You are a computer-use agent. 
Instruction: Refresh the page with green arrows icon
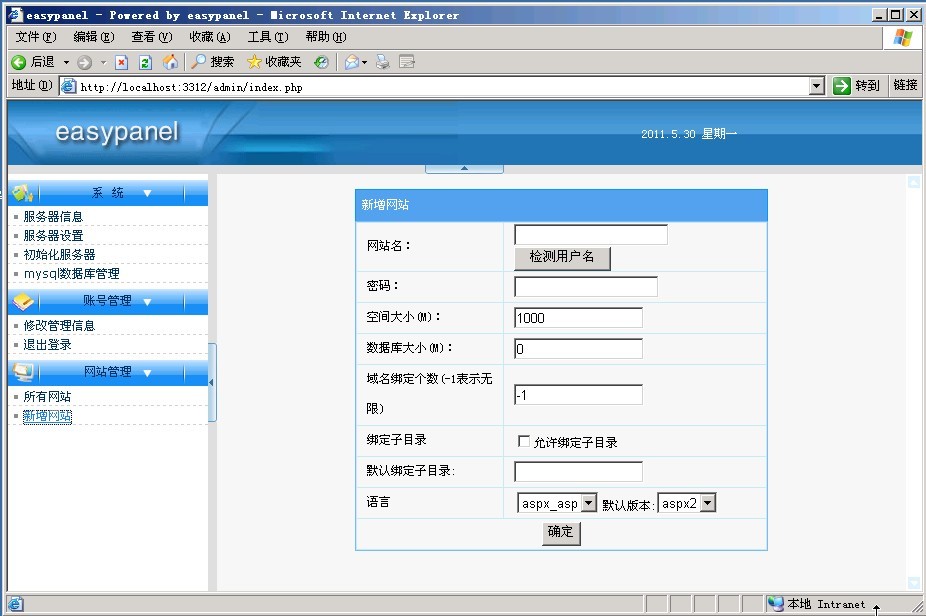[145, 62]
